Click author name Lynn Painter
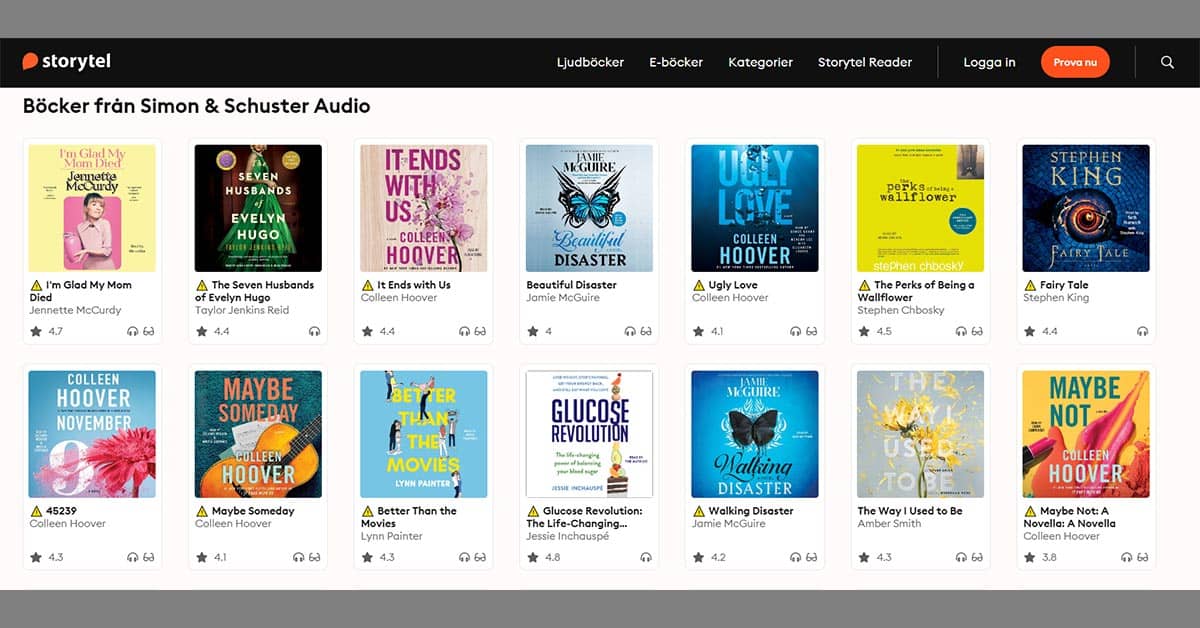 pos(392,536)
